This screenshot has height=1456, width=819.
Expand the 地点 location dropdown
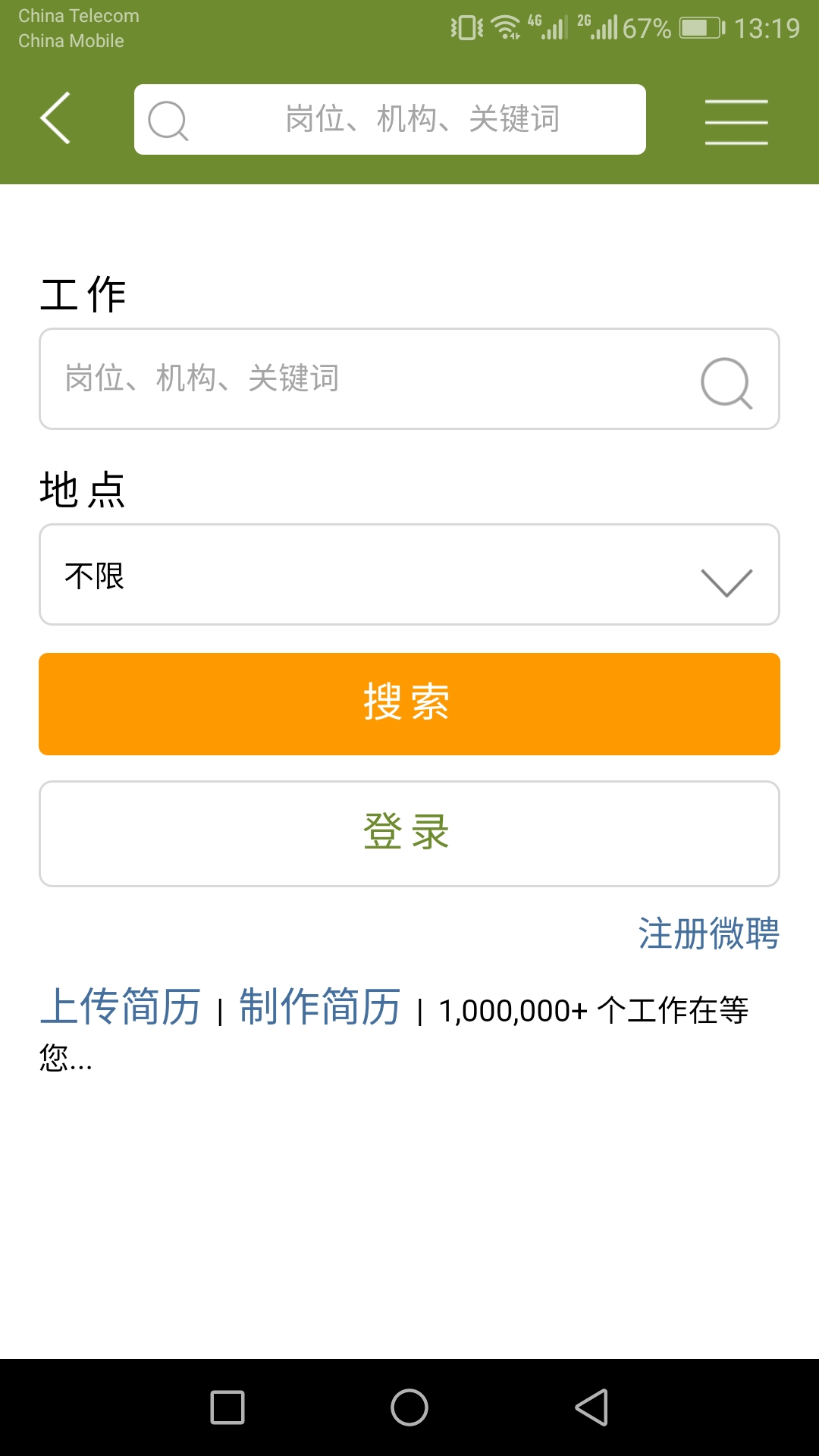point(409,575)
